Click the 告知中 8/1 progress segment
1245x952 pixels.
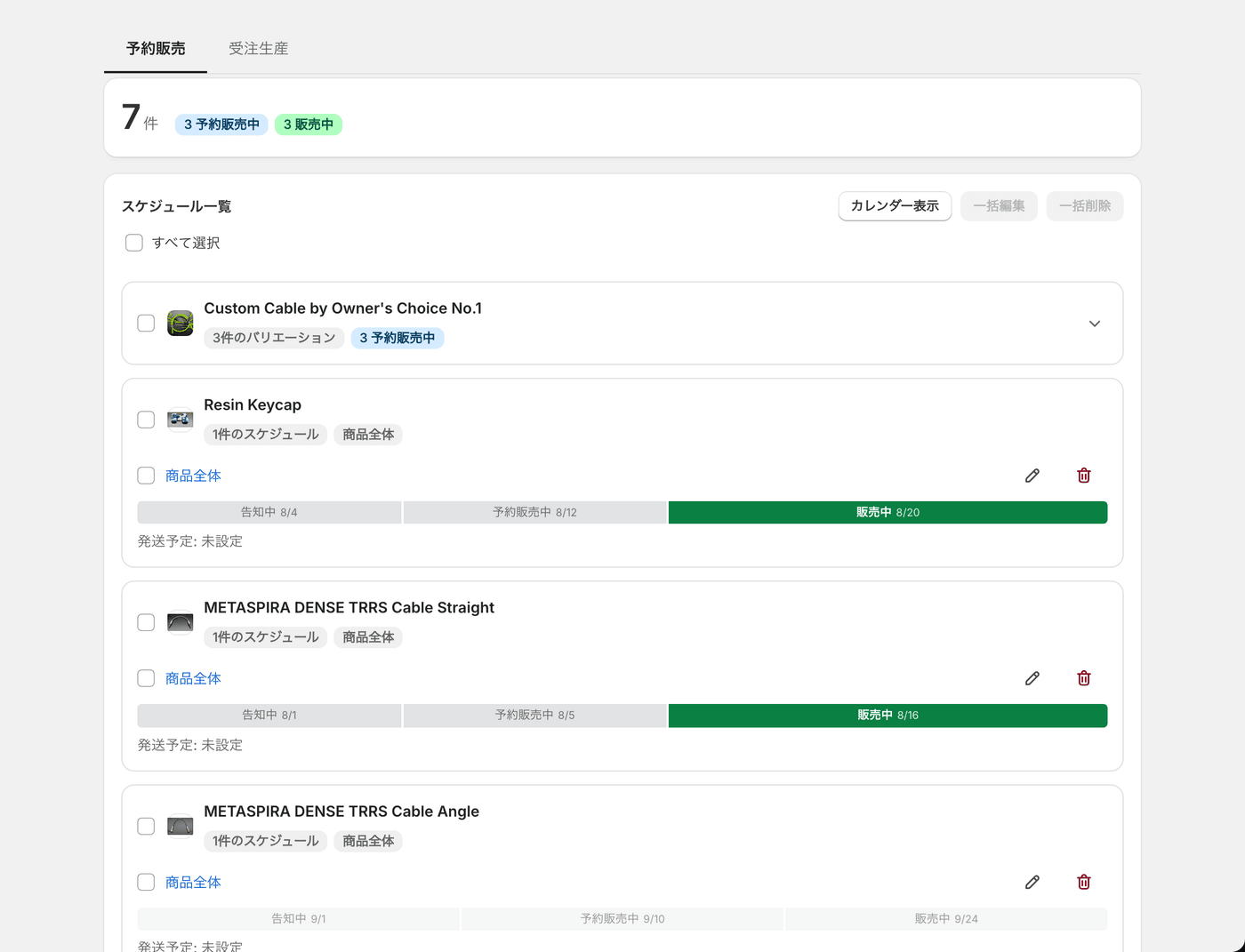click(x=269, y=716)
